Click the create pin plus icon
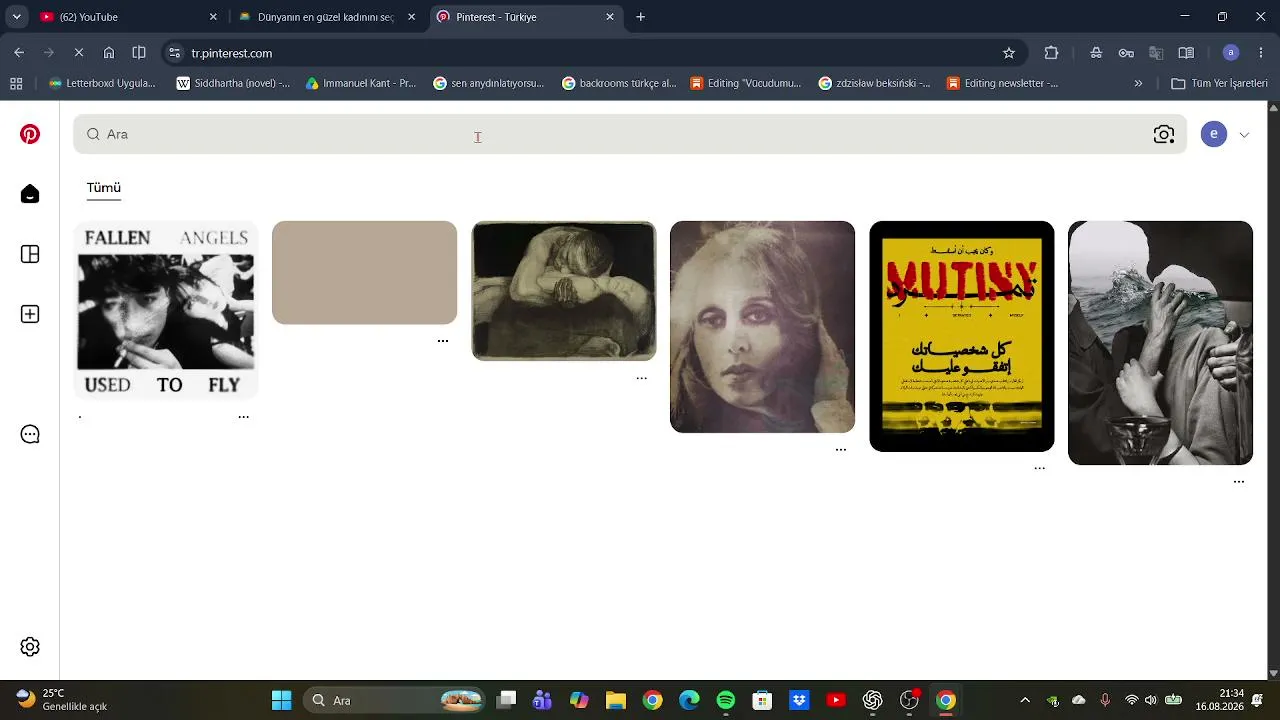This screenshot has height=720, width=1280. 30,314
